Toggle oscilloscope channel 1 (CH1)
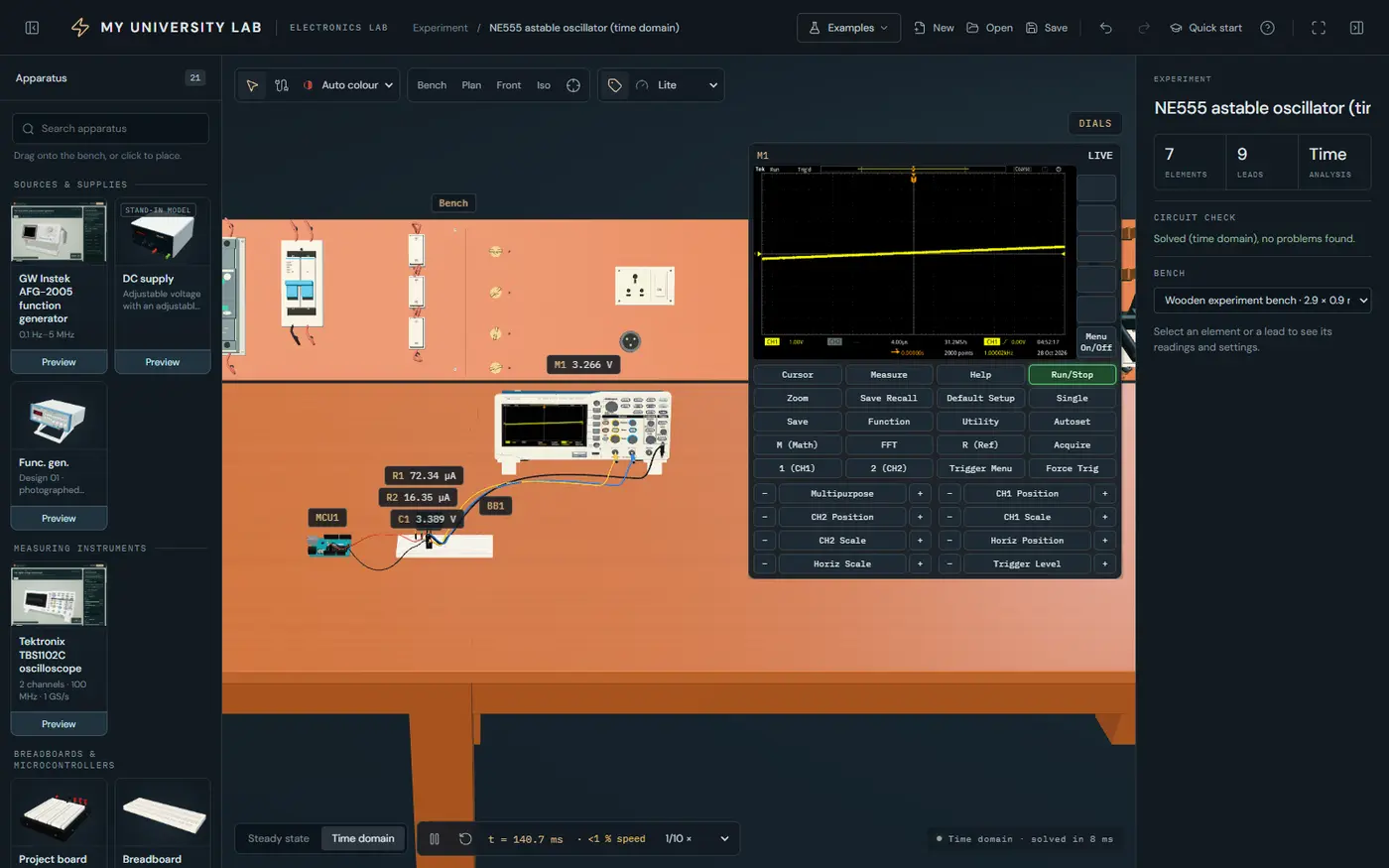This screenshot has width=1389, height=868. pyautogui.click(x=797, y=468)
